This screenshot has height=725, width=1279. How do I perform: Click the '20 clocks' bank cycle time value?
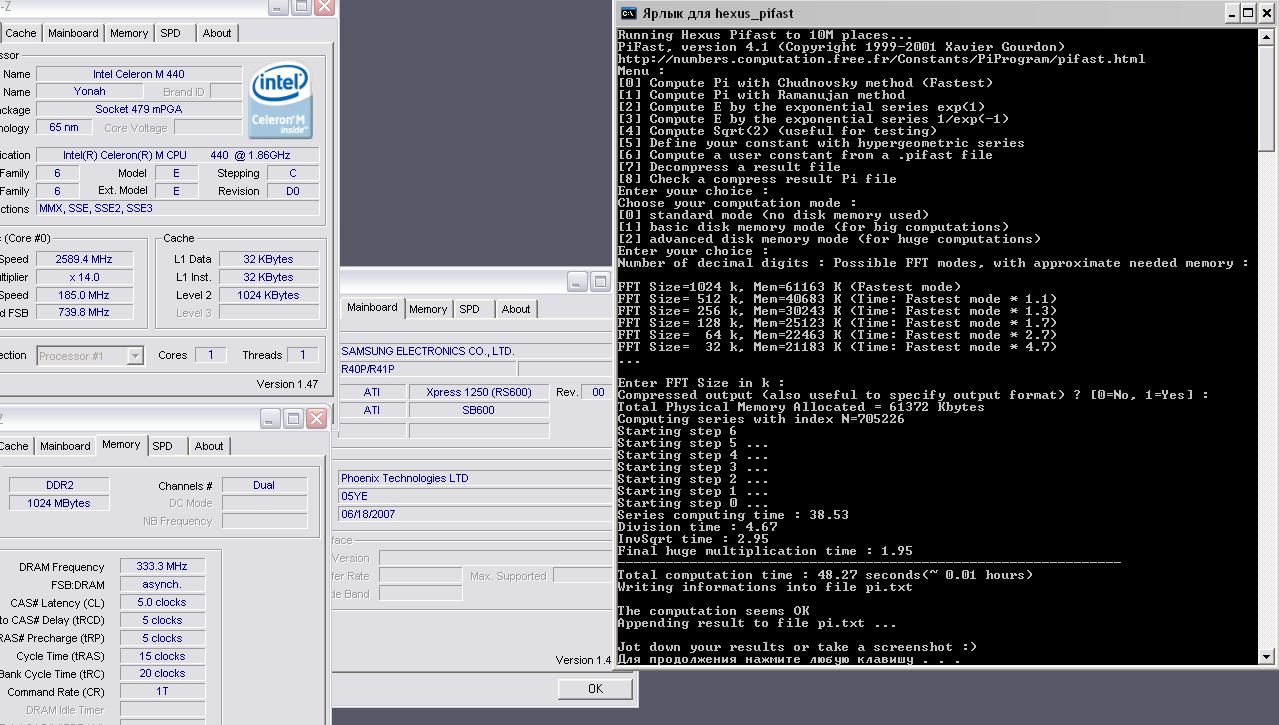(x=162, y=673)
